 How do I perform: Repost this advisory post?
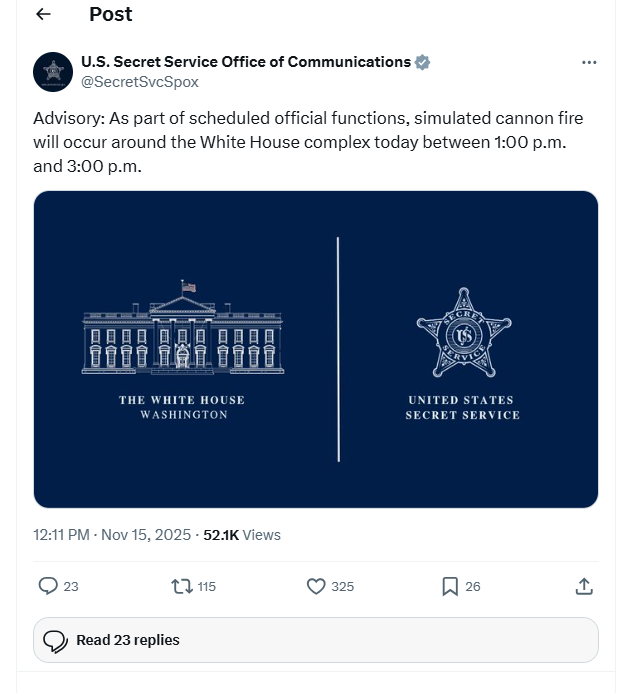click(x=182, y=586)
